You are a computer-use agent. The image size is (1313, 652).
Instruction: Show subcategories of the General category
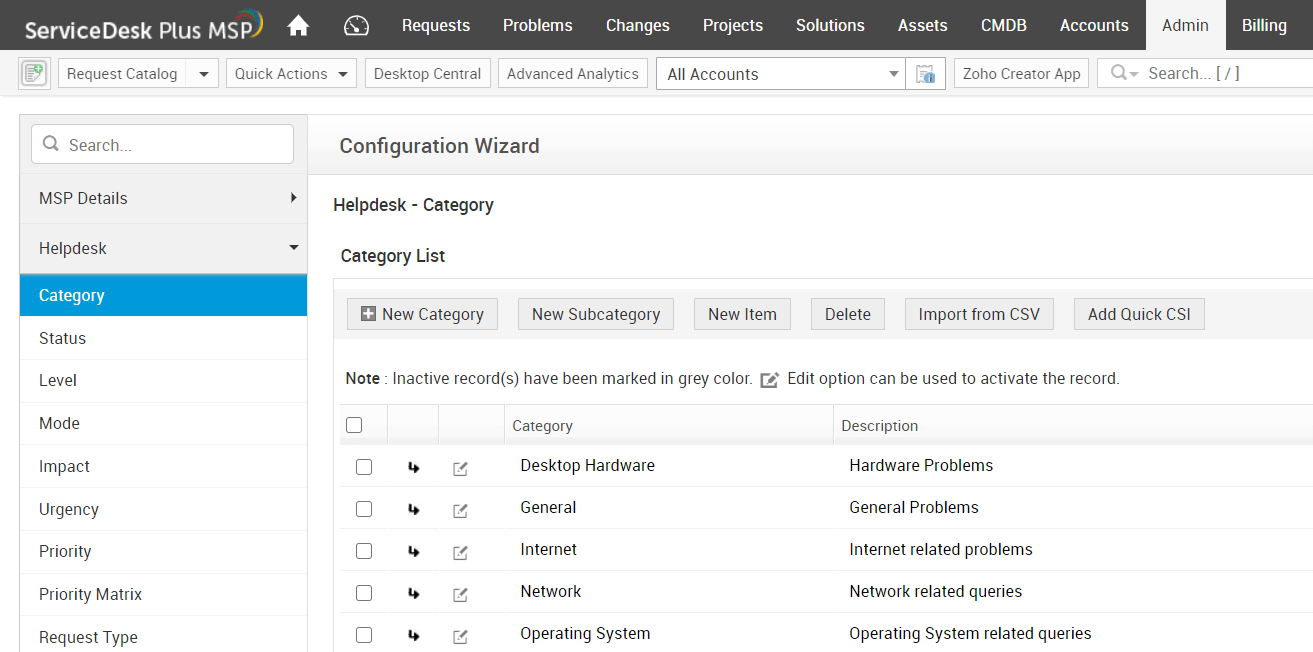(x=413, y=510)
